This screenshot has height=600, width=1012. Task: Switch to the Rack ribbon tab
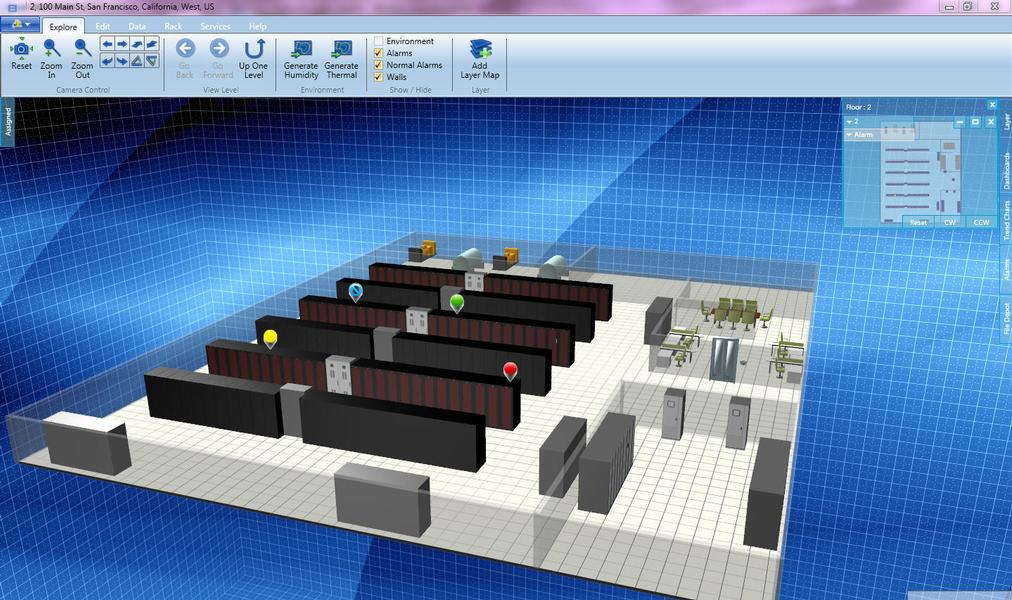point(173,26)
